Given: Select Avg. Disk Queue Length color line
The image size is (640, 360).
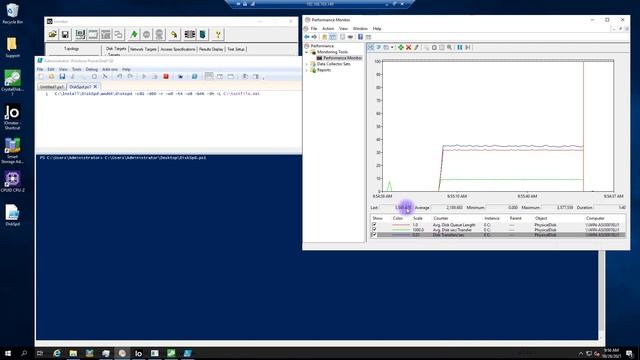Looking at the screenshot, I should [x=401, y=225].
